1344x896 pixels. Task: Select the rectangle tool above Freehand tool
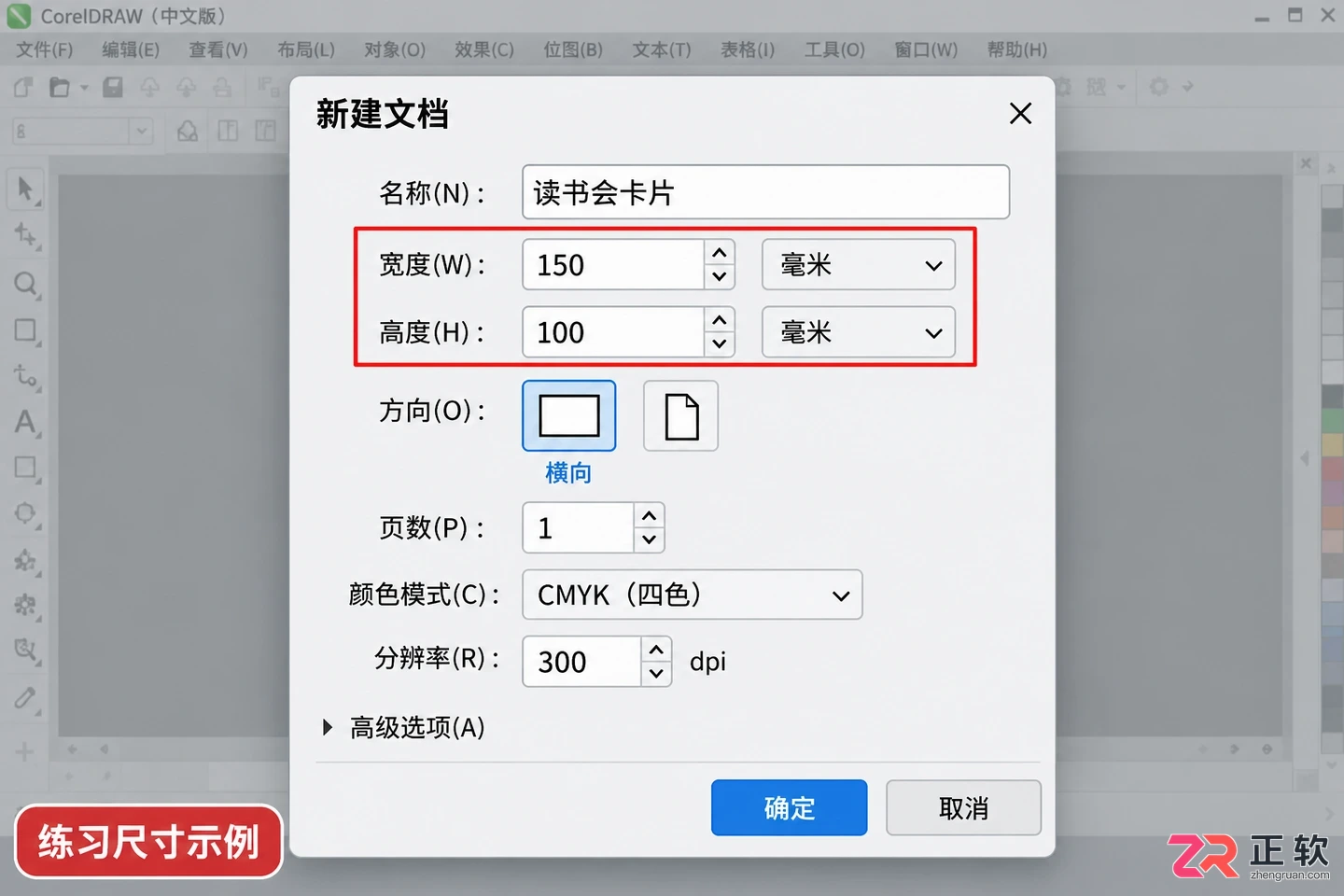(x=25, y=330)
